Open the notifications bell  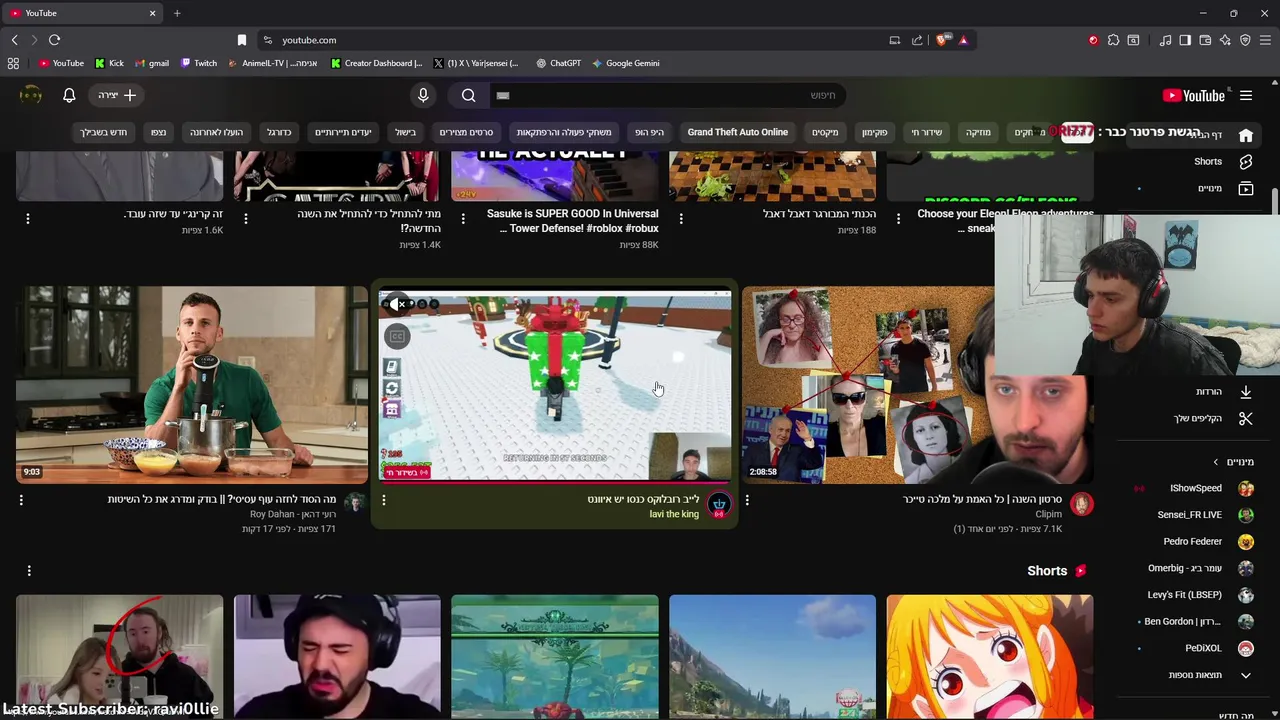(69, 95)
